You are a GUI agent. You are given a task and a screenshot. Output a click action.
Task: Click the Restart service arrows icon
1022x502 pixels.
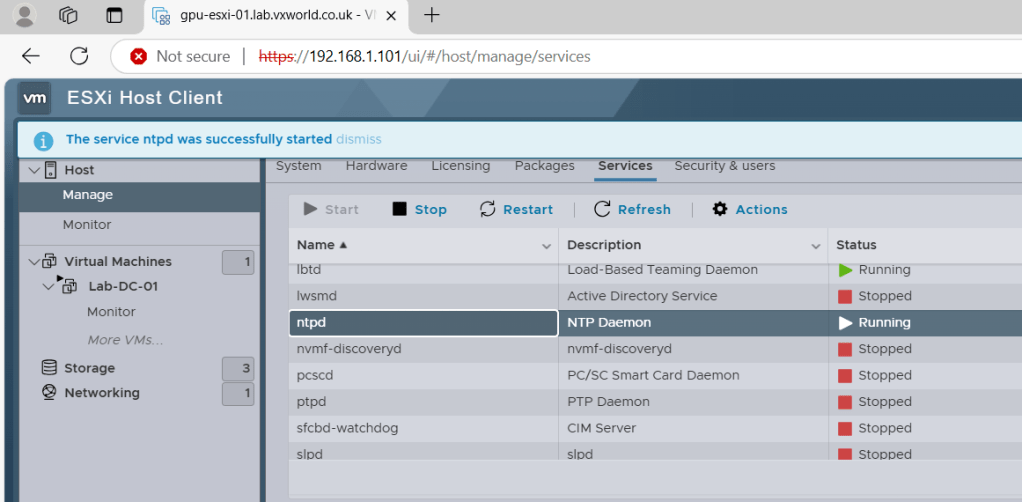tap(488, 209)
